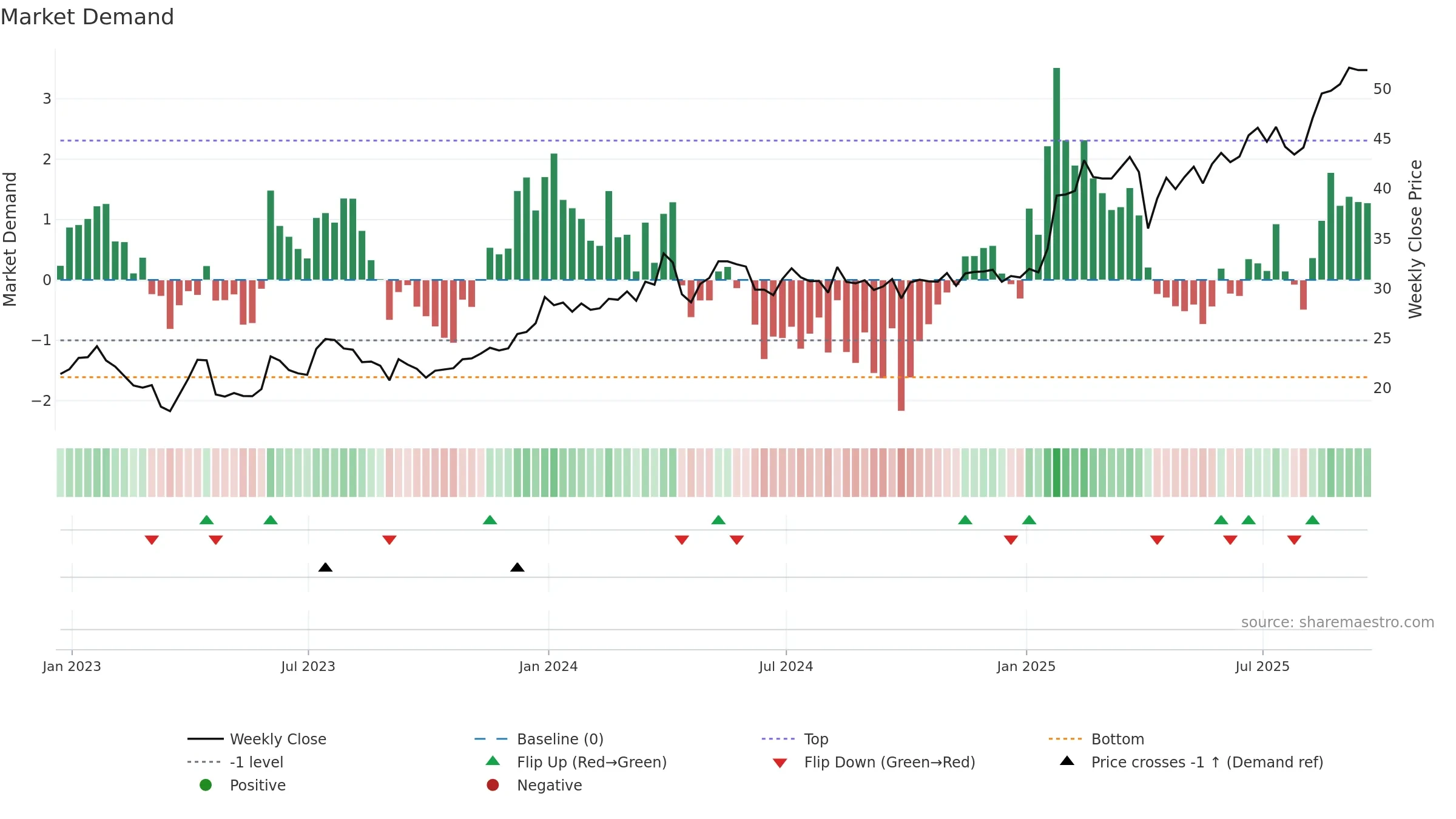The image size is (1456, 819).
Task: Click the red Negative circle in the legend
Action: point(493,785)
